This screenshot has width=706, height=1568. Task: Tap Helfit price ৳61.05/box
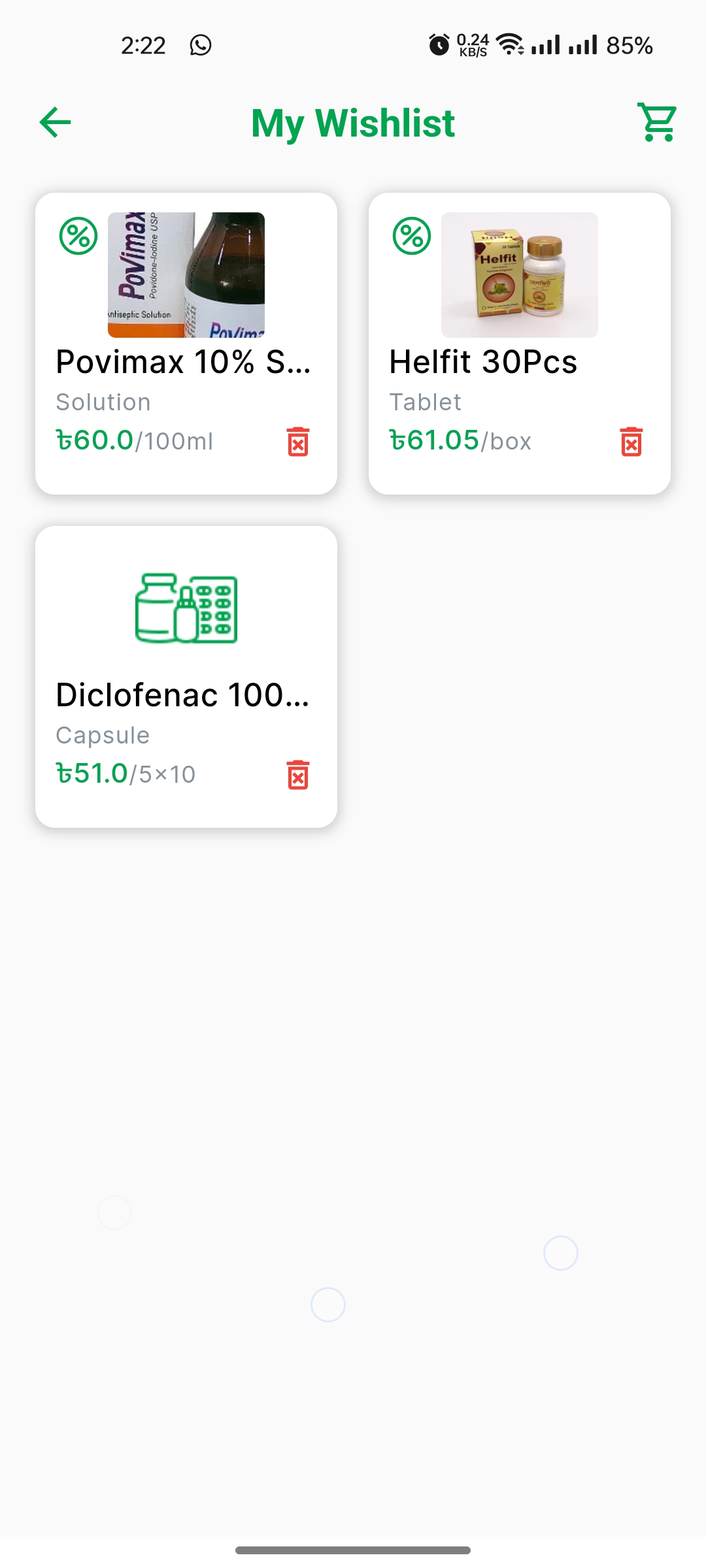point(460,441)
